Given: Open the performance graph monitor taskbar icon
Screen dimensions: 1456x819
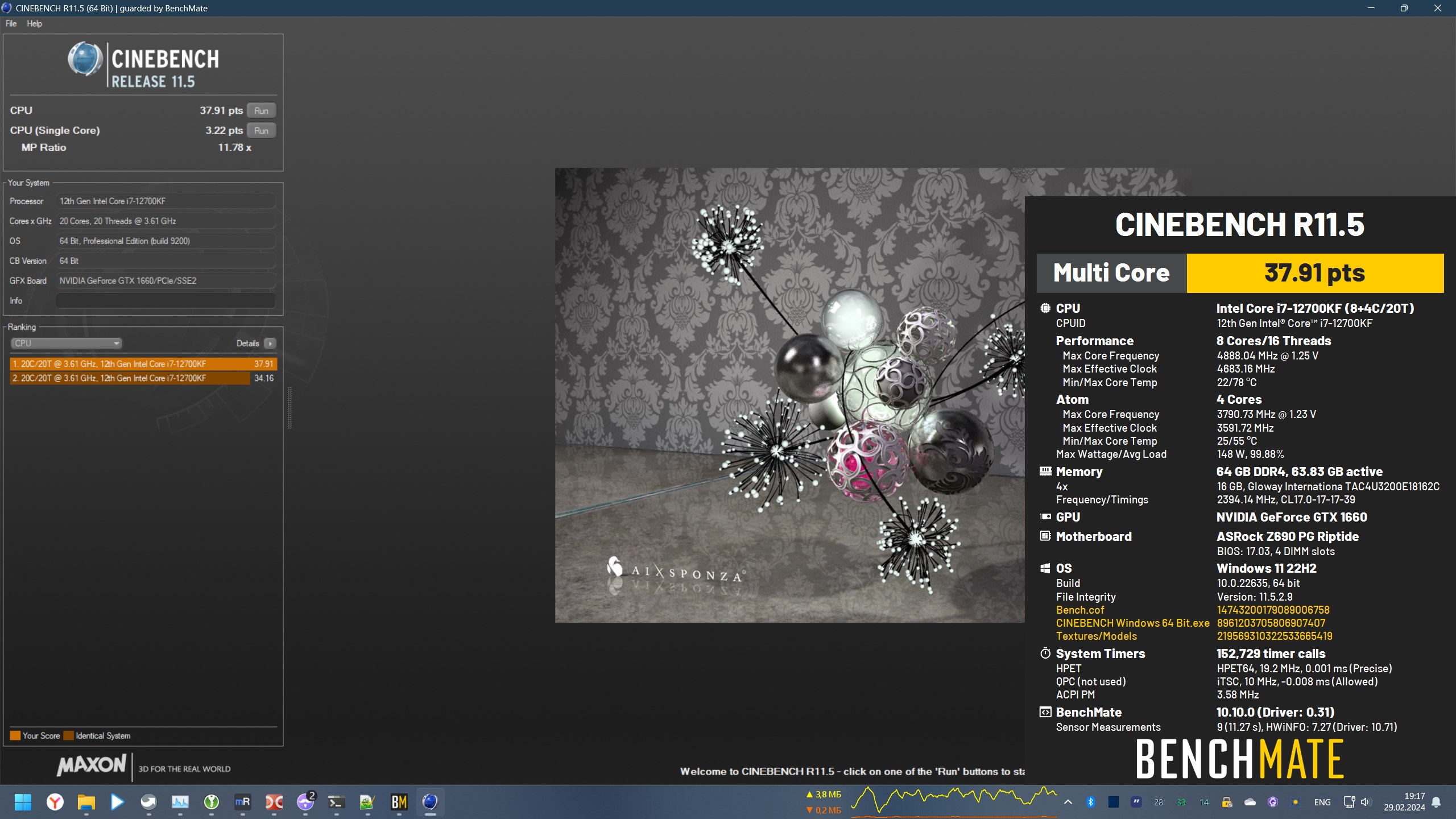Looking at the screenshot, I should click(x=180, y=802).
